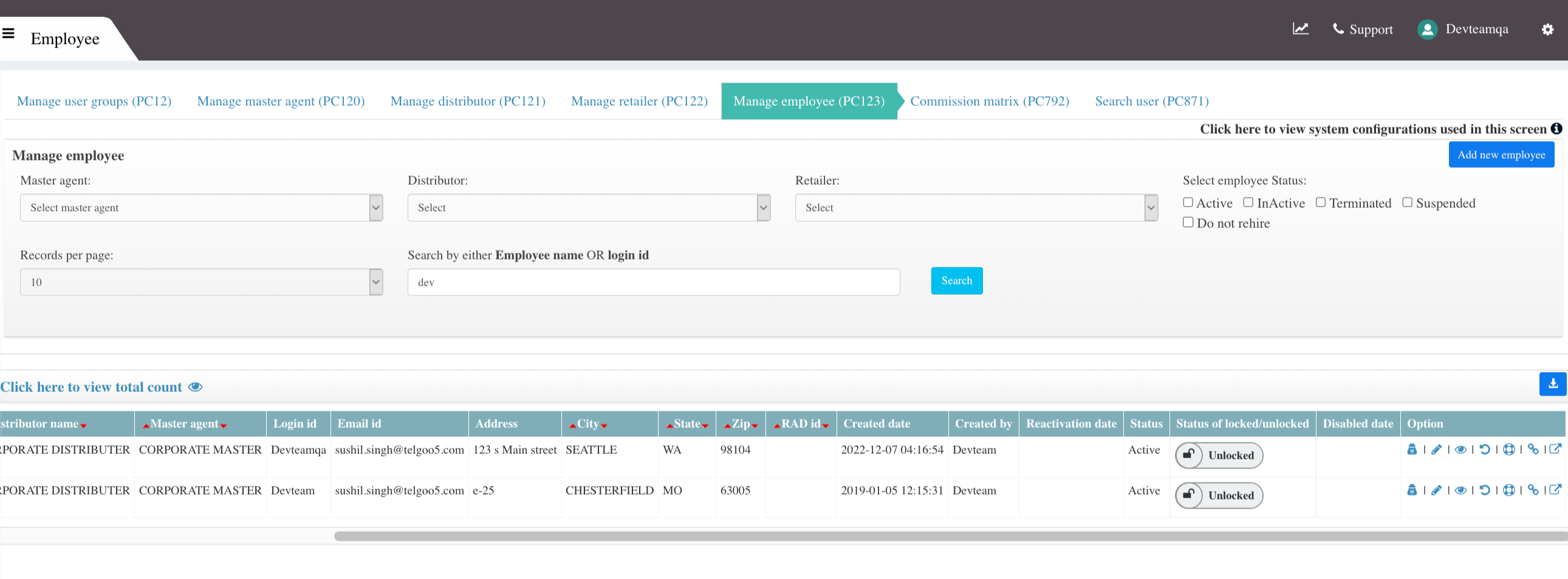Screen dimensions: 1568x579
Task: Click the chain link icon in Devteamqa row
Action: click(x=1533, y=450)
